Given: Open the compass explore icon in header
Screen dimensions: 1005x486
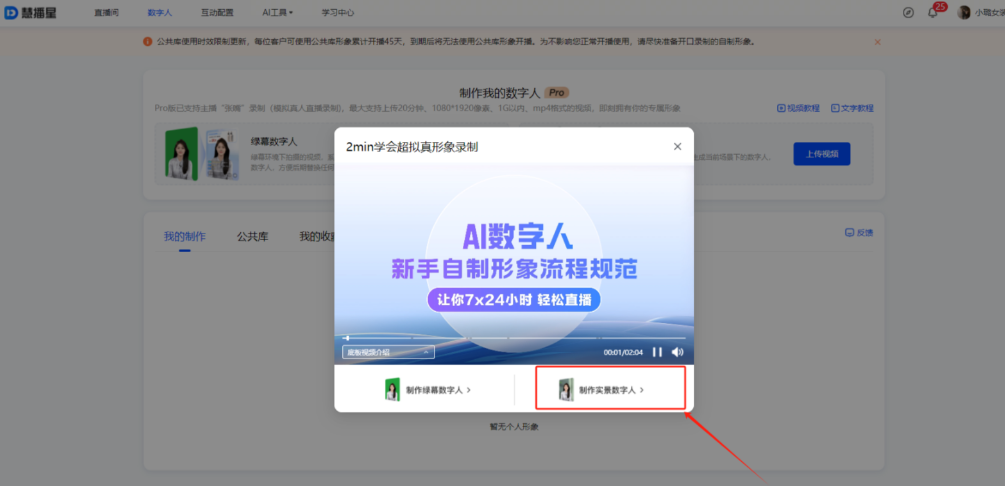Looking at the screenshot, I should (x=908, y=13).
